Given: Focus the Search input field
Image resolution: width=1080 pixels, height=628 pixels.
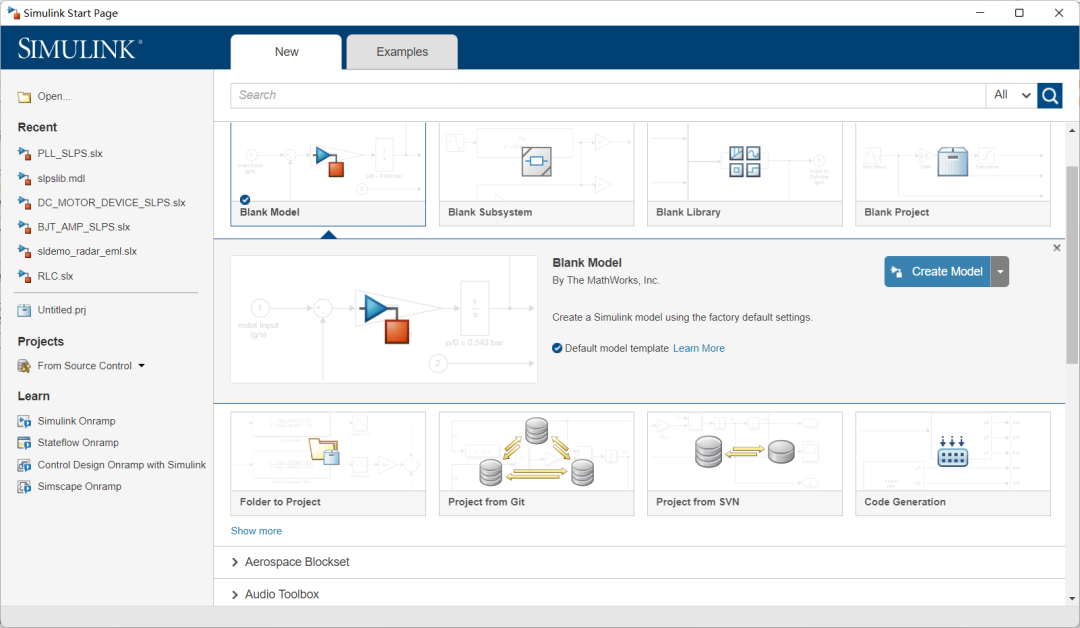Looking at the screenshot, I should 608,96.
